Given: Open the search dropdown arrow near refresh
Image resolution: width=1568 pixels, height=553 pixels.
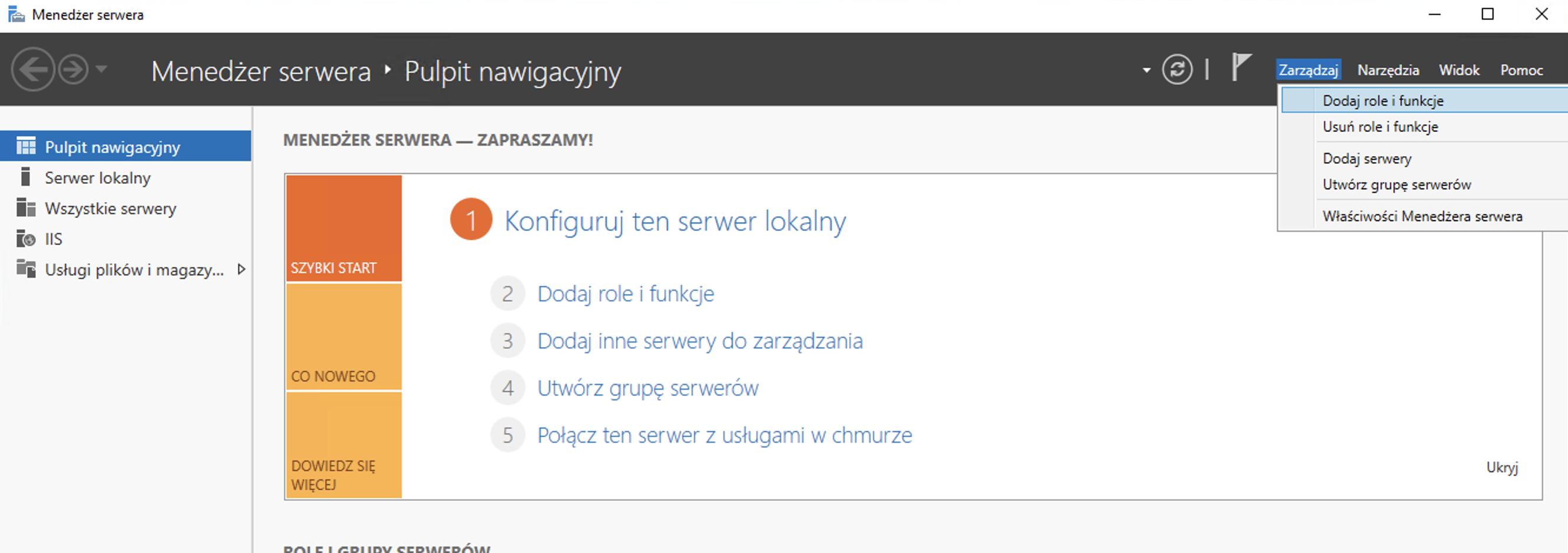Looking at the screenshot, I should tap(1147, 70).
